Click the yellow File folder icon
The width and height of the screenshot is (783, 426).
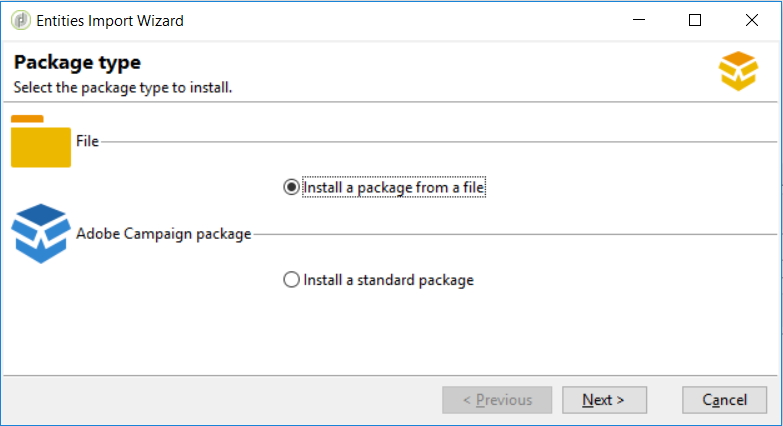(x=41, y=141)
